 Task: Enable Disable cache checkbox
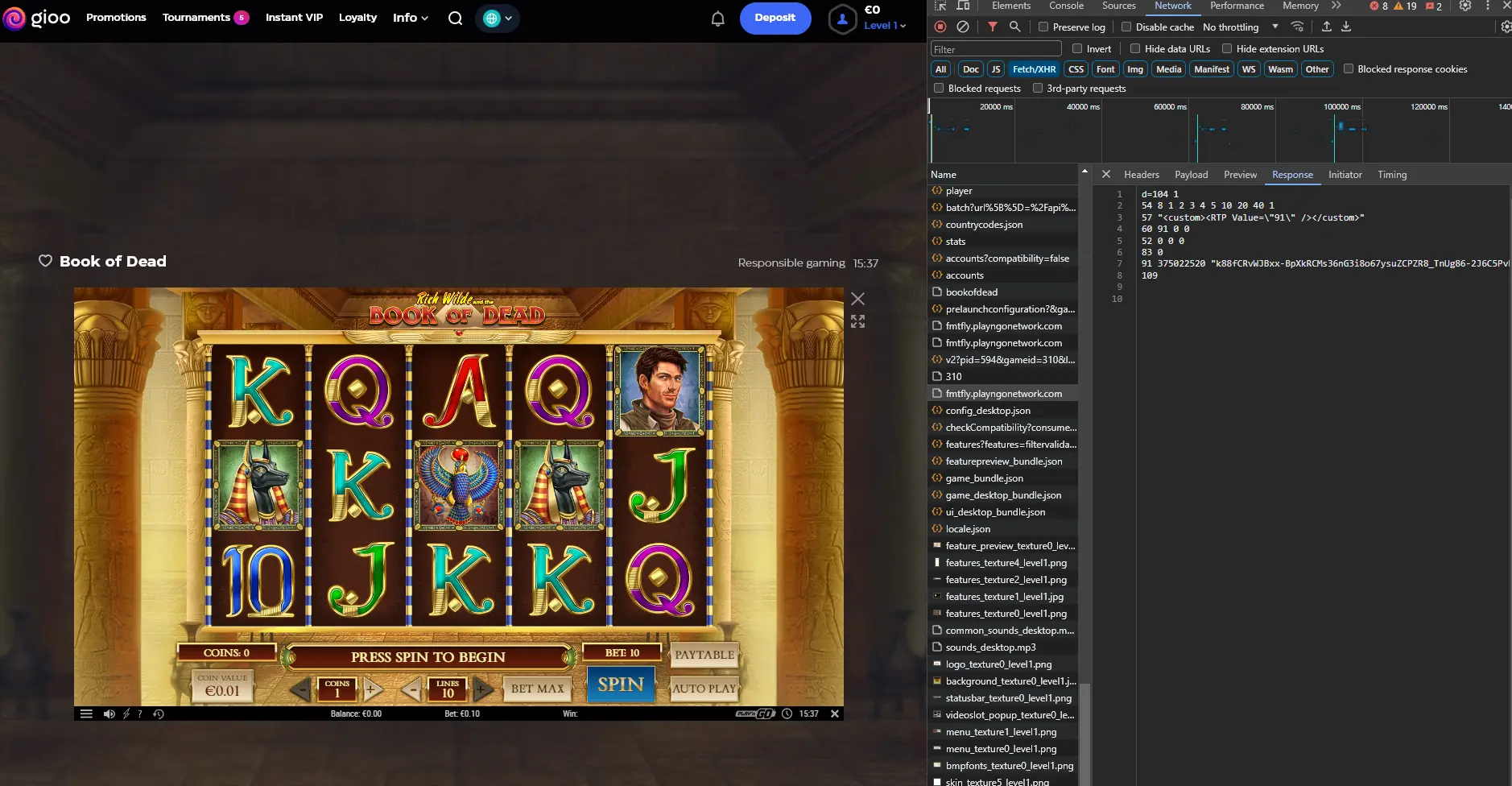click(1126, 27)
